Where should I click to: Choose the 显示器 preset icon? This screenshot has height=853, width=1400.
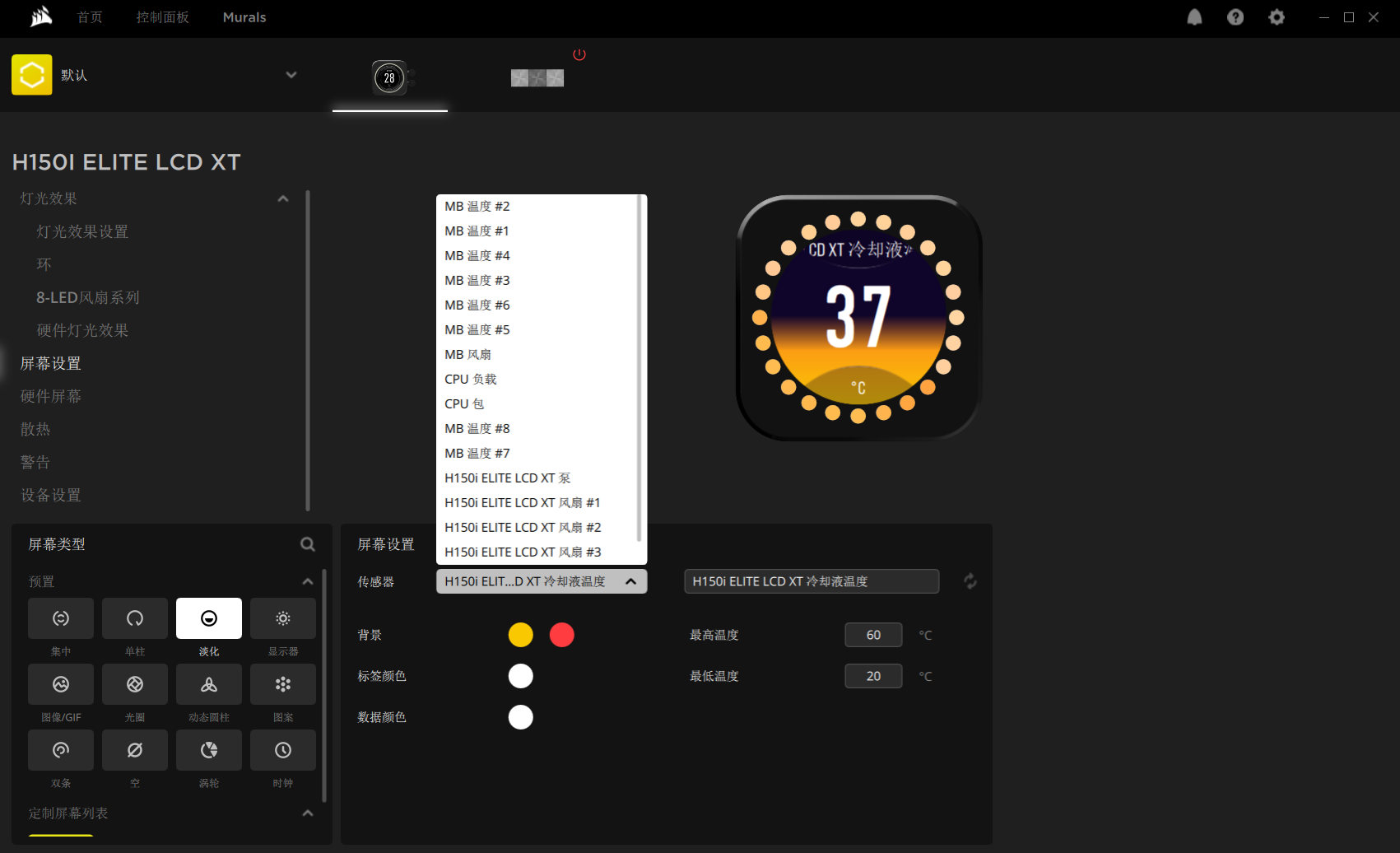point(283,618)
